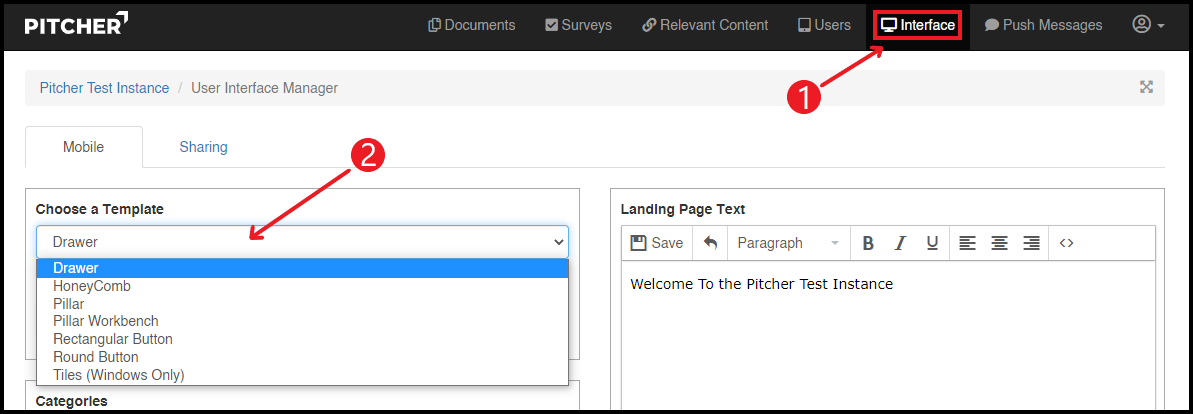This screenshot has height=414, width=1193.
Task: Click the Bold formatting icon
Action: pyautogui.click(x=868, y=243)
